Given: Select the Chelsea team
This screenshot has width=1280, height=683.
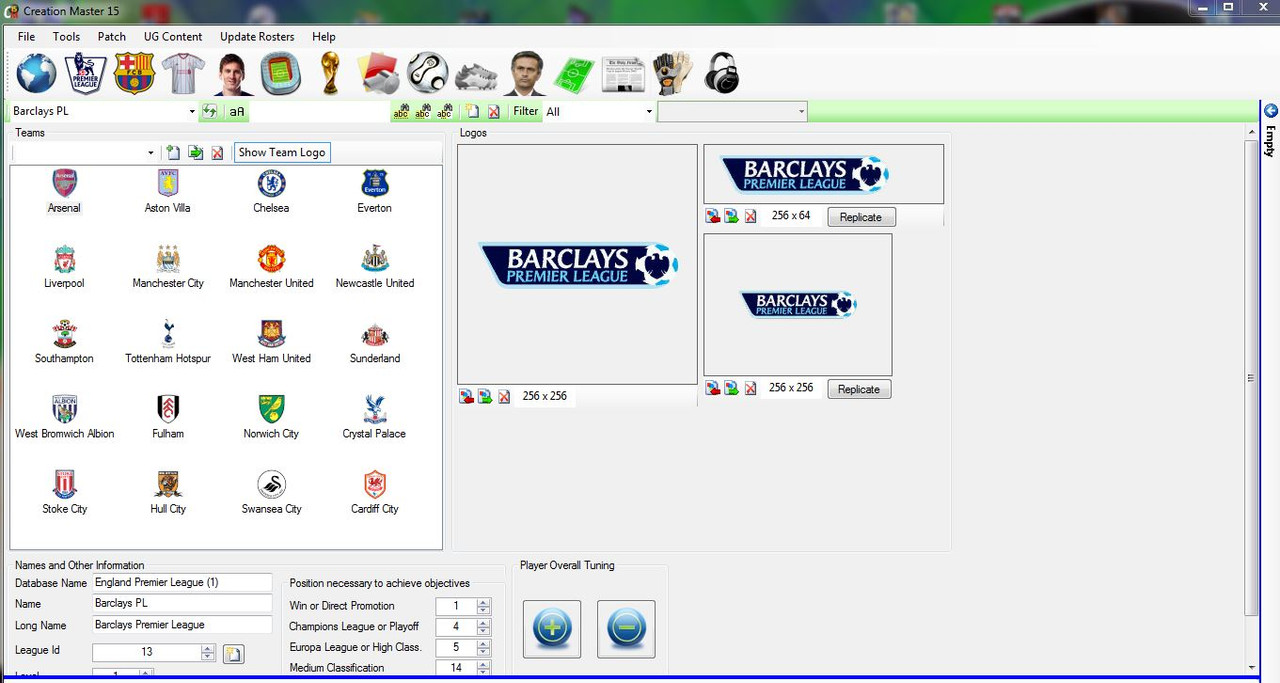Looking at the screenshot, I should [271, 193].
